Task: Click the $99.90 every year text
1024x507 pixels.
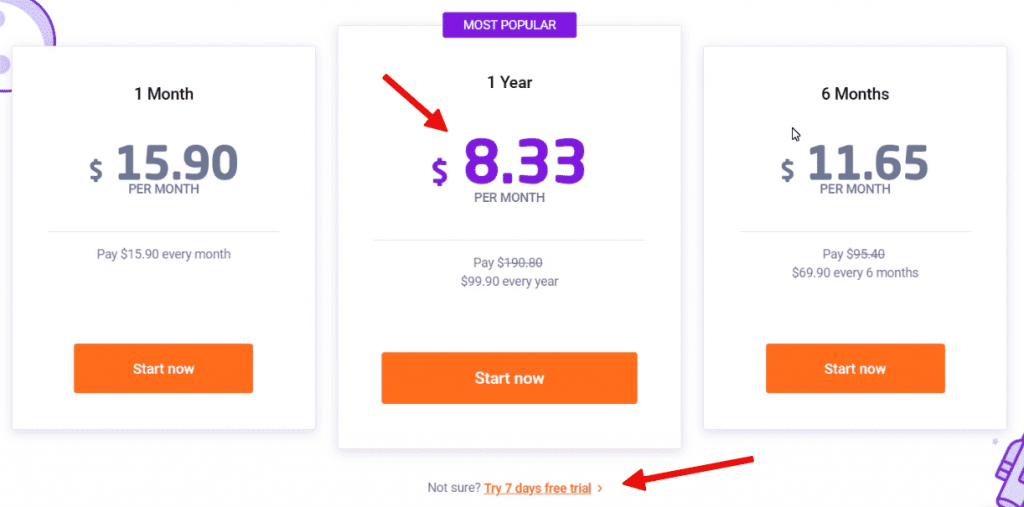Action: tap(509, 282)
